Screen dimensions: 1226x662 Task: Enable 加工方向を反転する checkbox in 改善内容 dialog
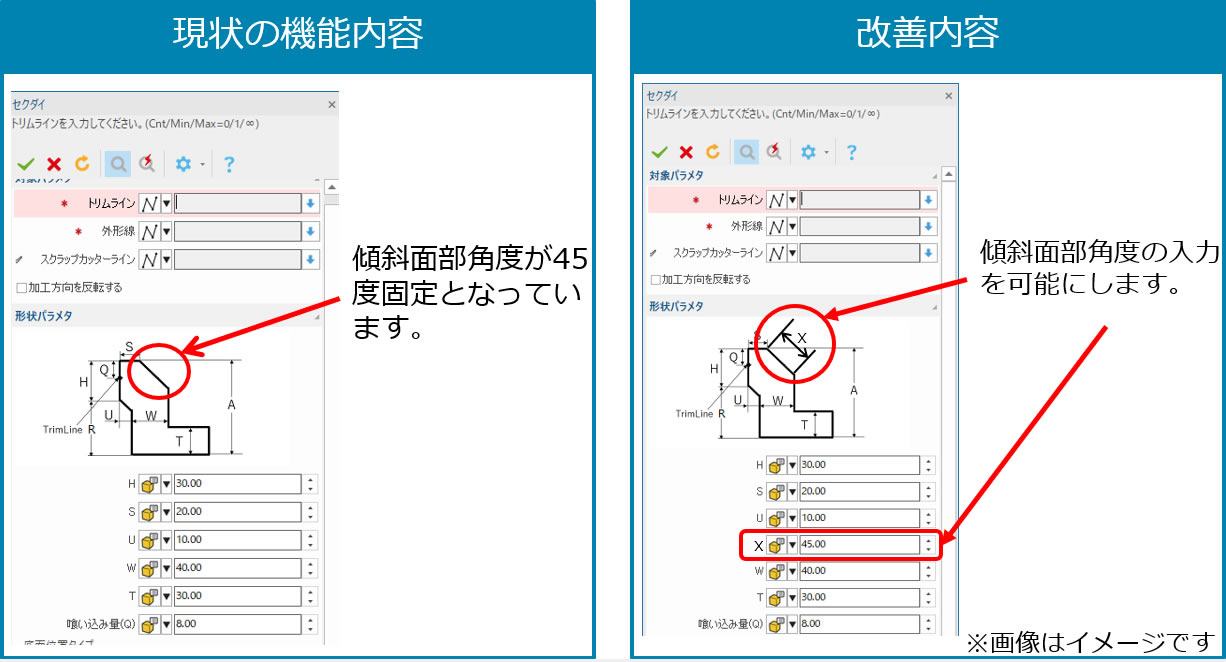(656, 280)
